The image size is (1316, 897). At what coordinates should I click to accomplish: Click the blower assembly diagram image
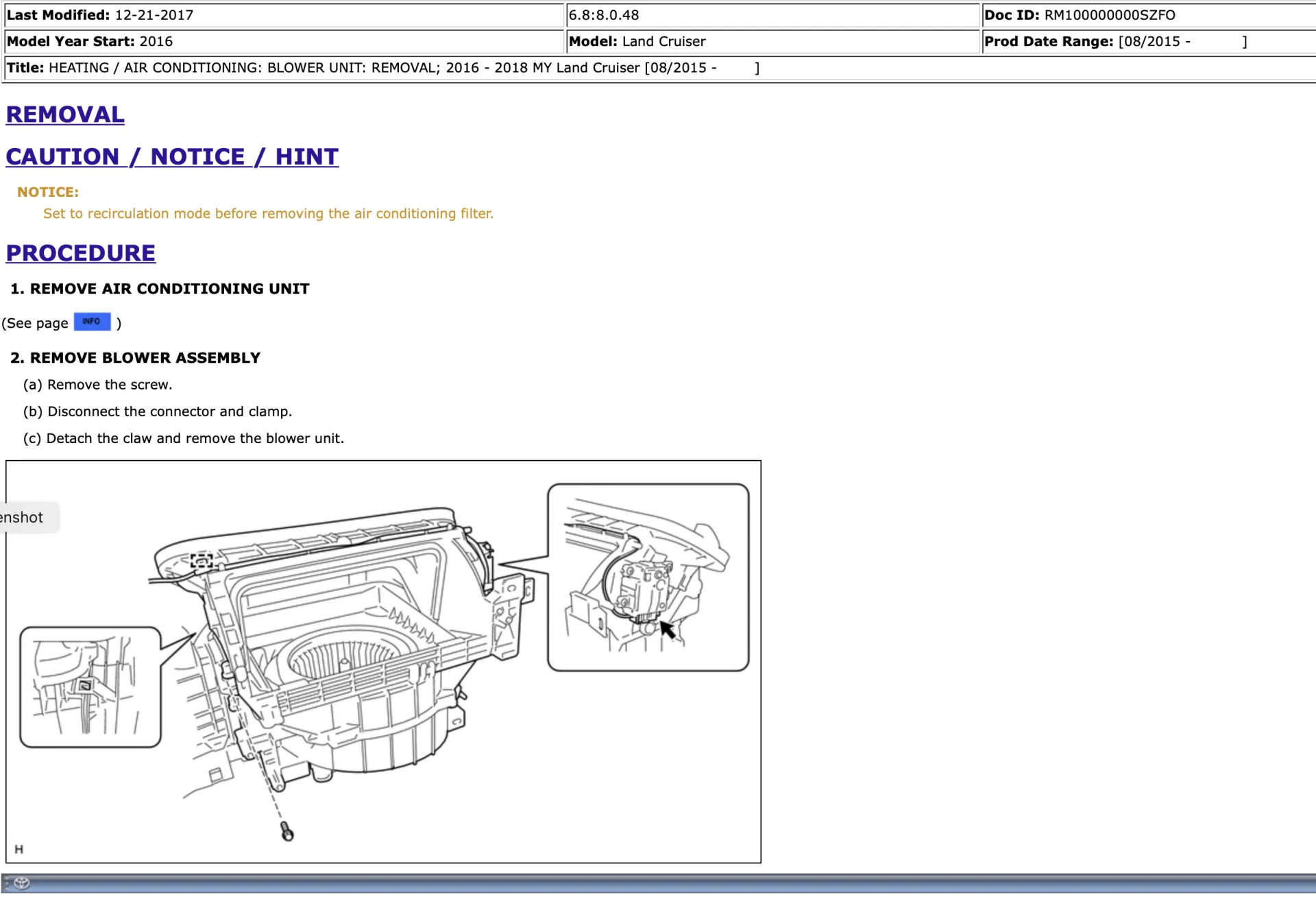[x=383, y=662]
